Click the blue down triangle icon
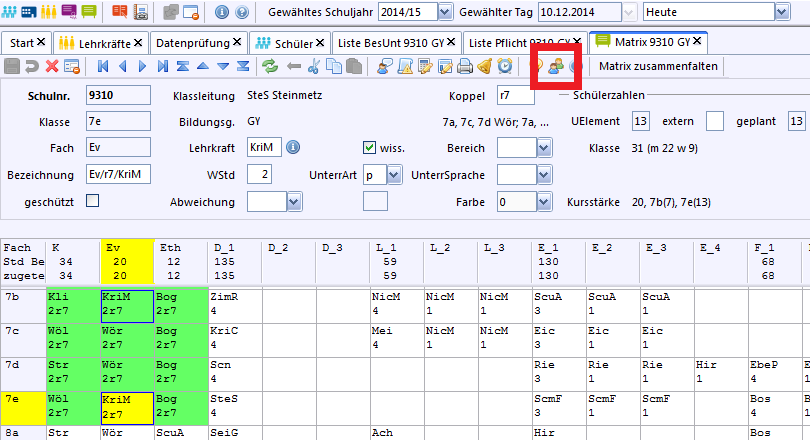The width and height of the screenshot is (810, 440). tap(223, 66)
